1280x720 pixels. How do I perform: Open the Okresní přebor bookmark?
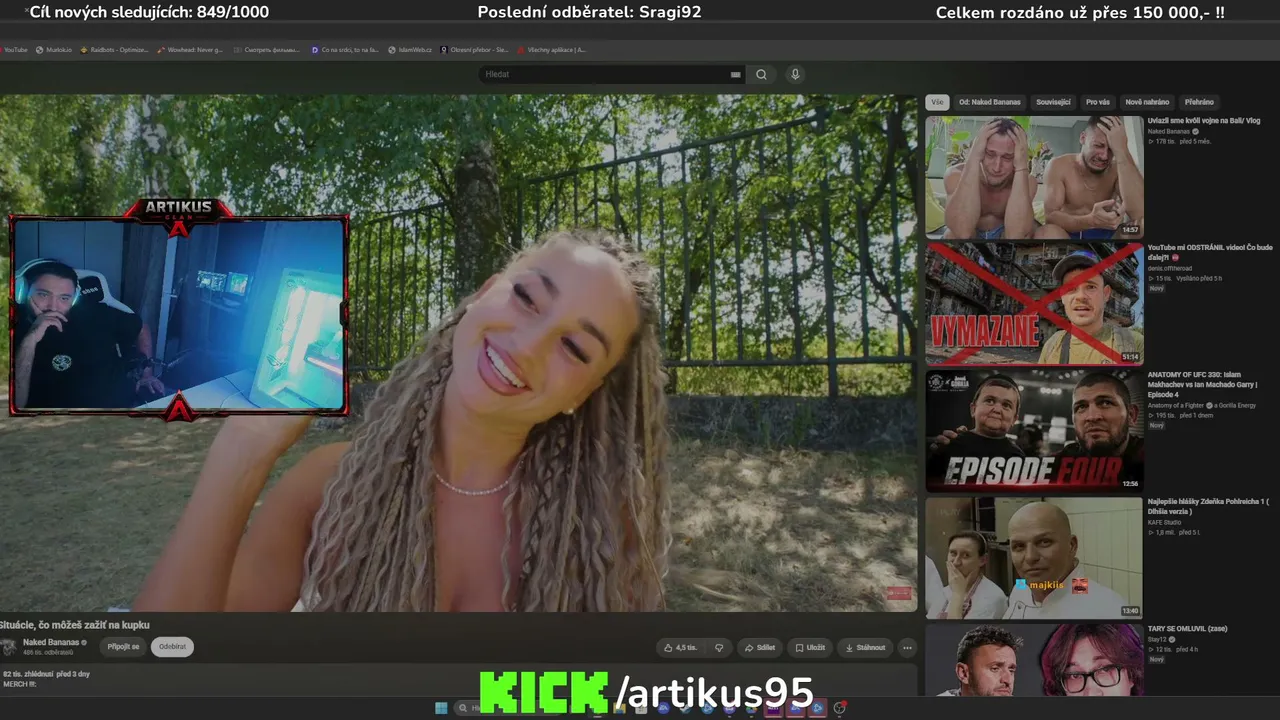pyautogui.click(x=475, y=49)
